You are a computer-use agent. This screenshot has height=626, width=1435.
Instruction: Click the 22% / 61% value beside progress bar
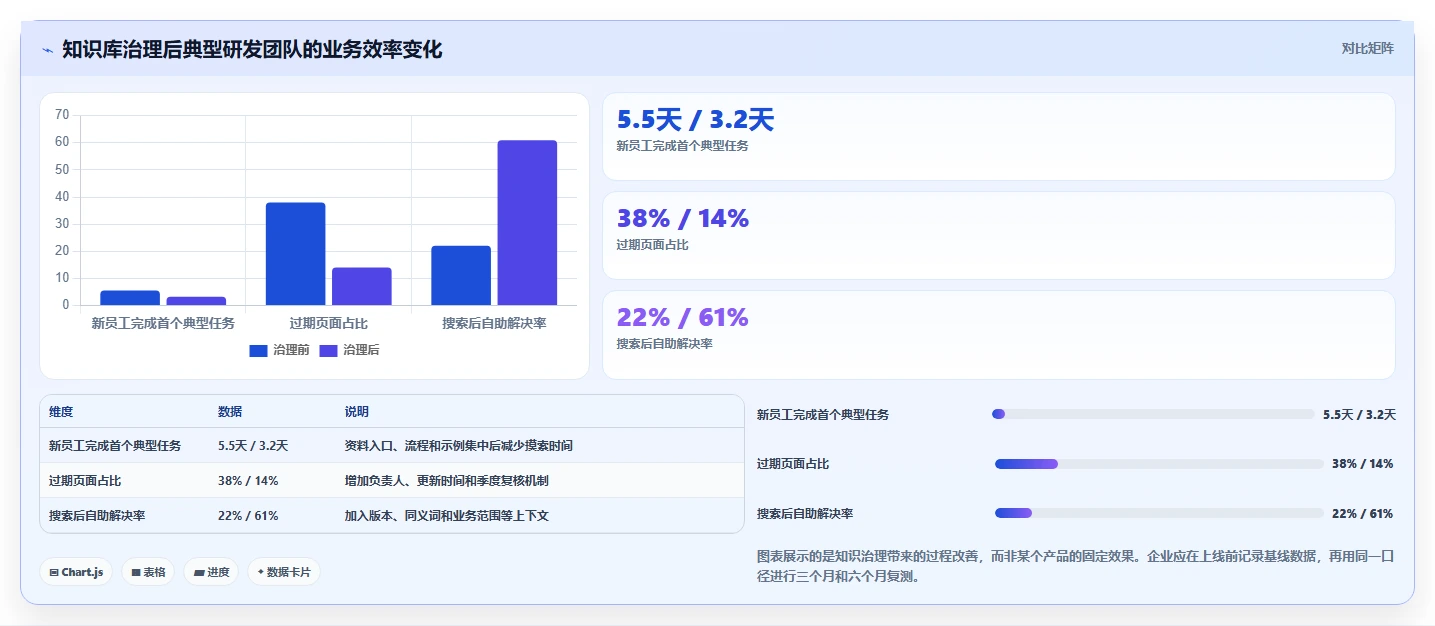point(1362,513)
